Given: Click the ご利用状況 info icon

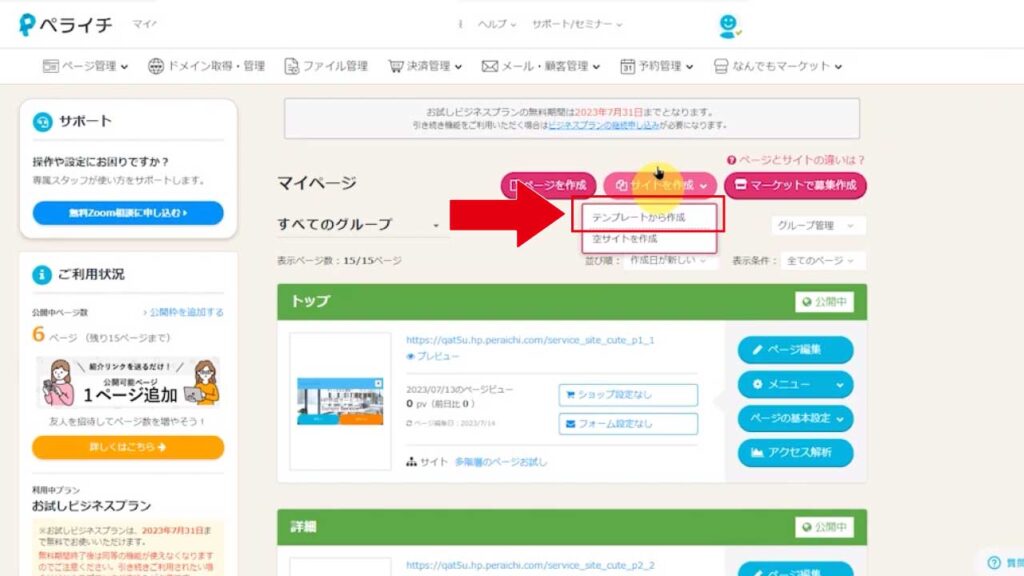Looking at the screenshot, I should [x=42, y=275].
